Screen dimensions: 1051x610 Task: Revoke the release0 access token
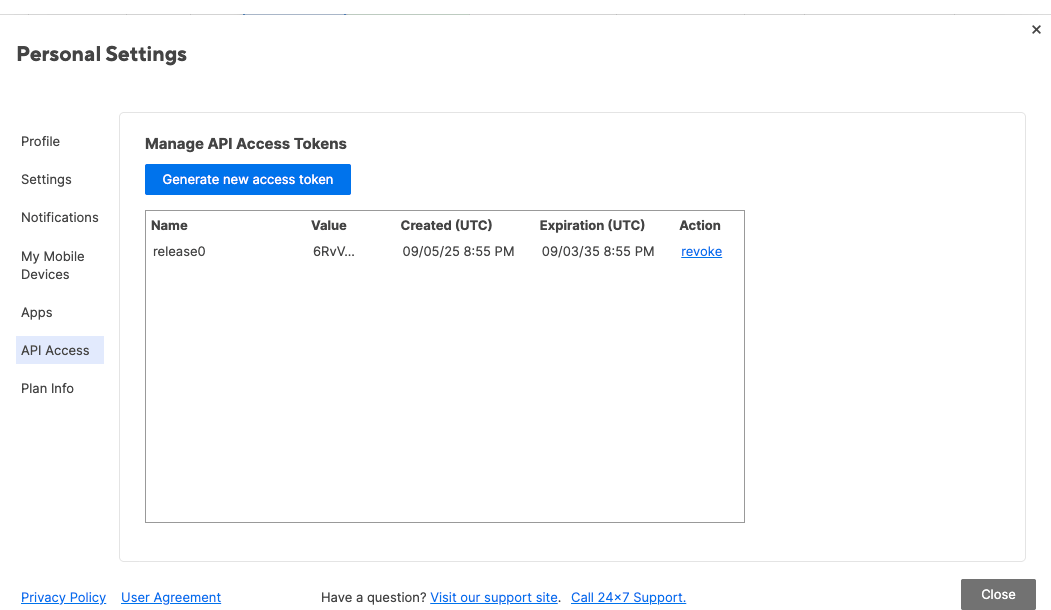tap(701, 251)
